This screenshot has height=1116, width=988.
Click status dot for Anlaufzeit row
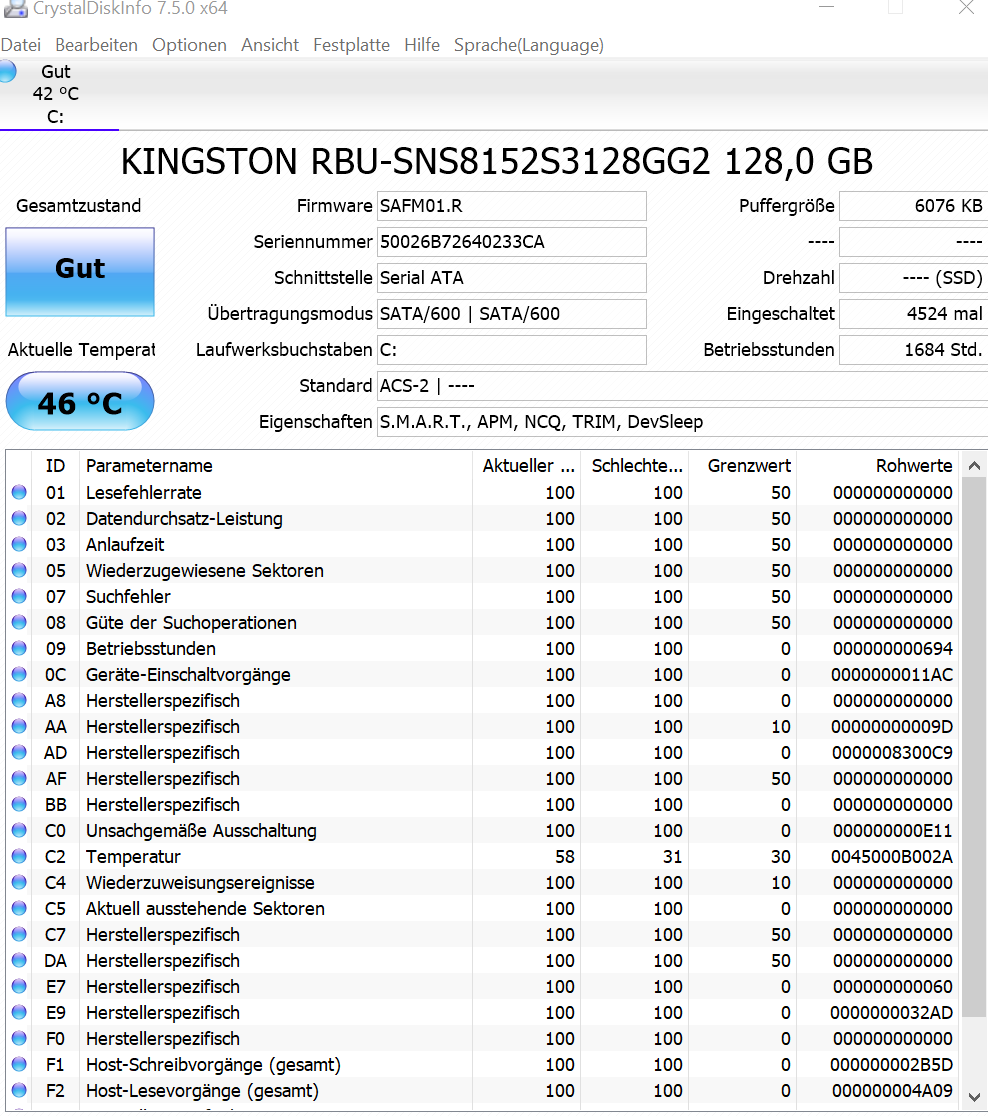[x=19, y=544]
